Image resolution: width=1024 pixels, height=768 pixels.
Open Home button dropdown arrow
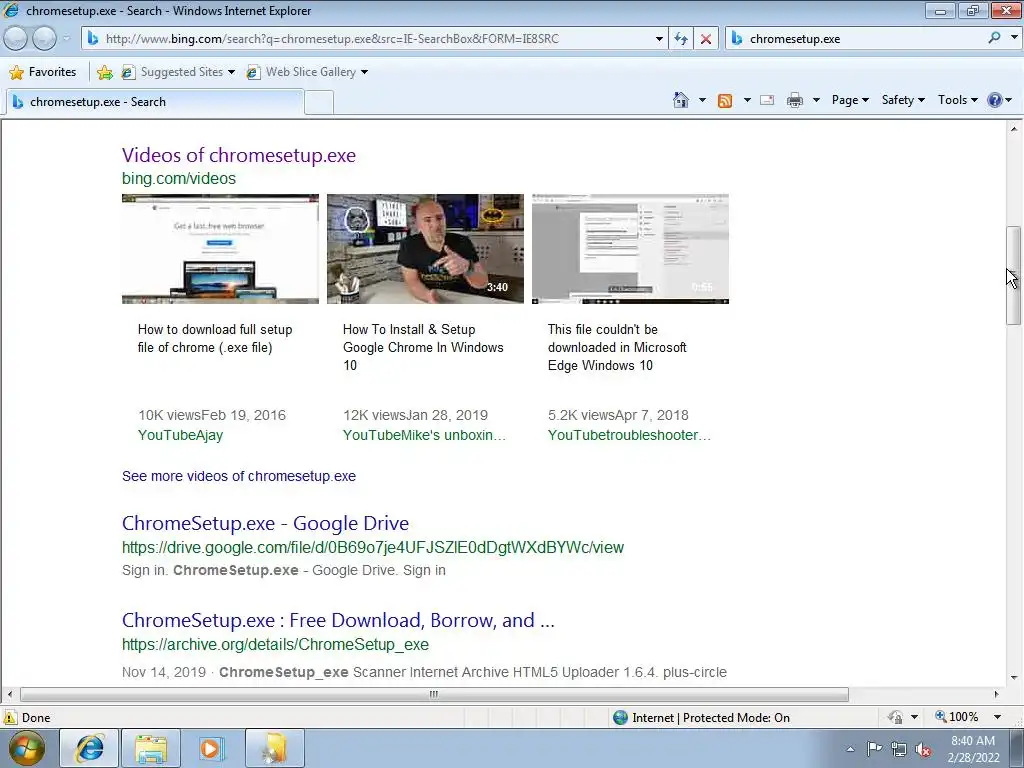[x=702, y=100]
